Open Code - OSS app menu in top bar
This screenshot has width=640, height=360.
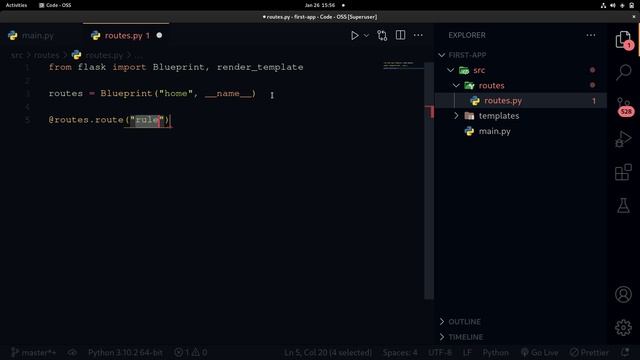point(55,5)
